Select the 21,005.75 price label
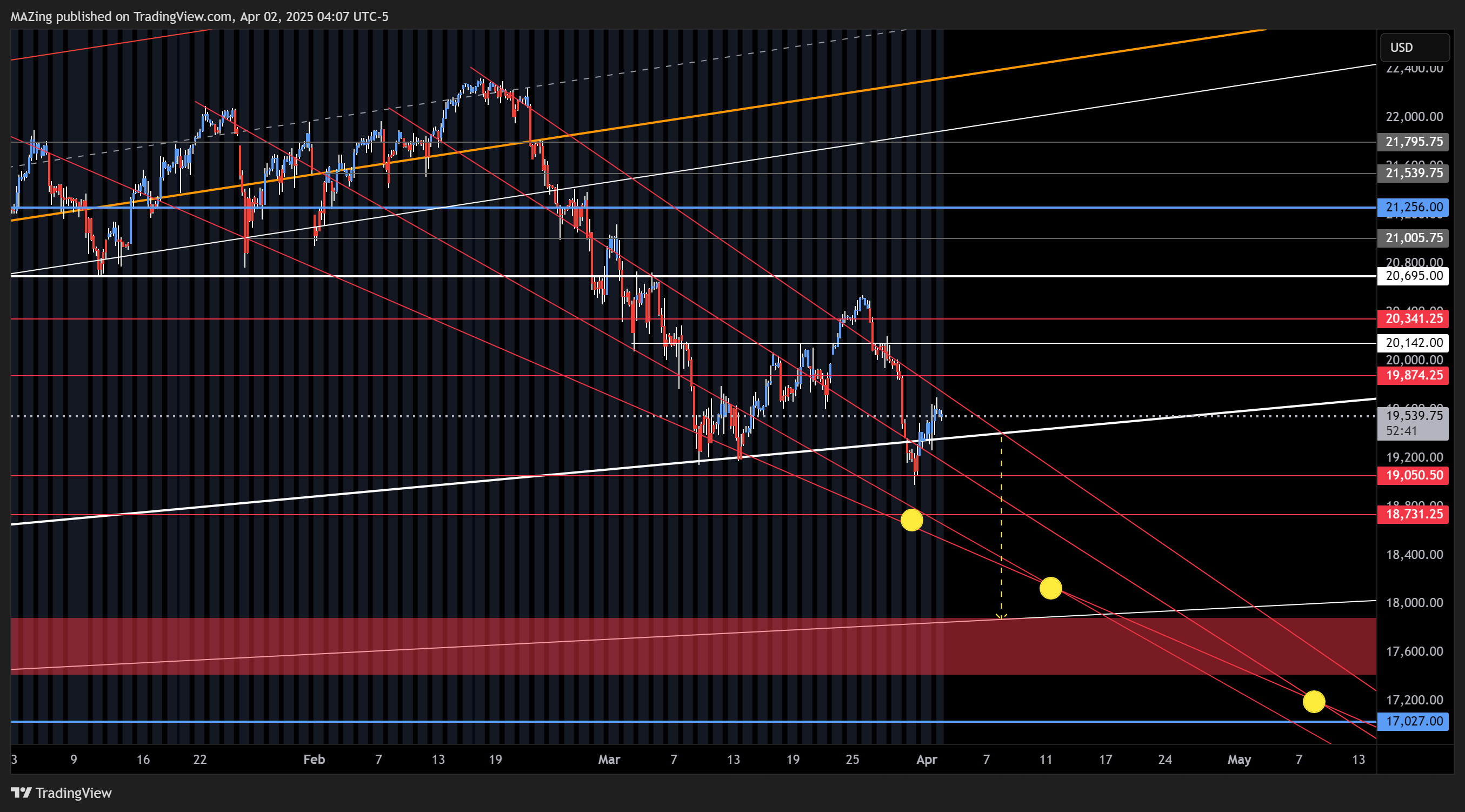The height and width of the screenshot is (812, 1465). point(1413,238)
